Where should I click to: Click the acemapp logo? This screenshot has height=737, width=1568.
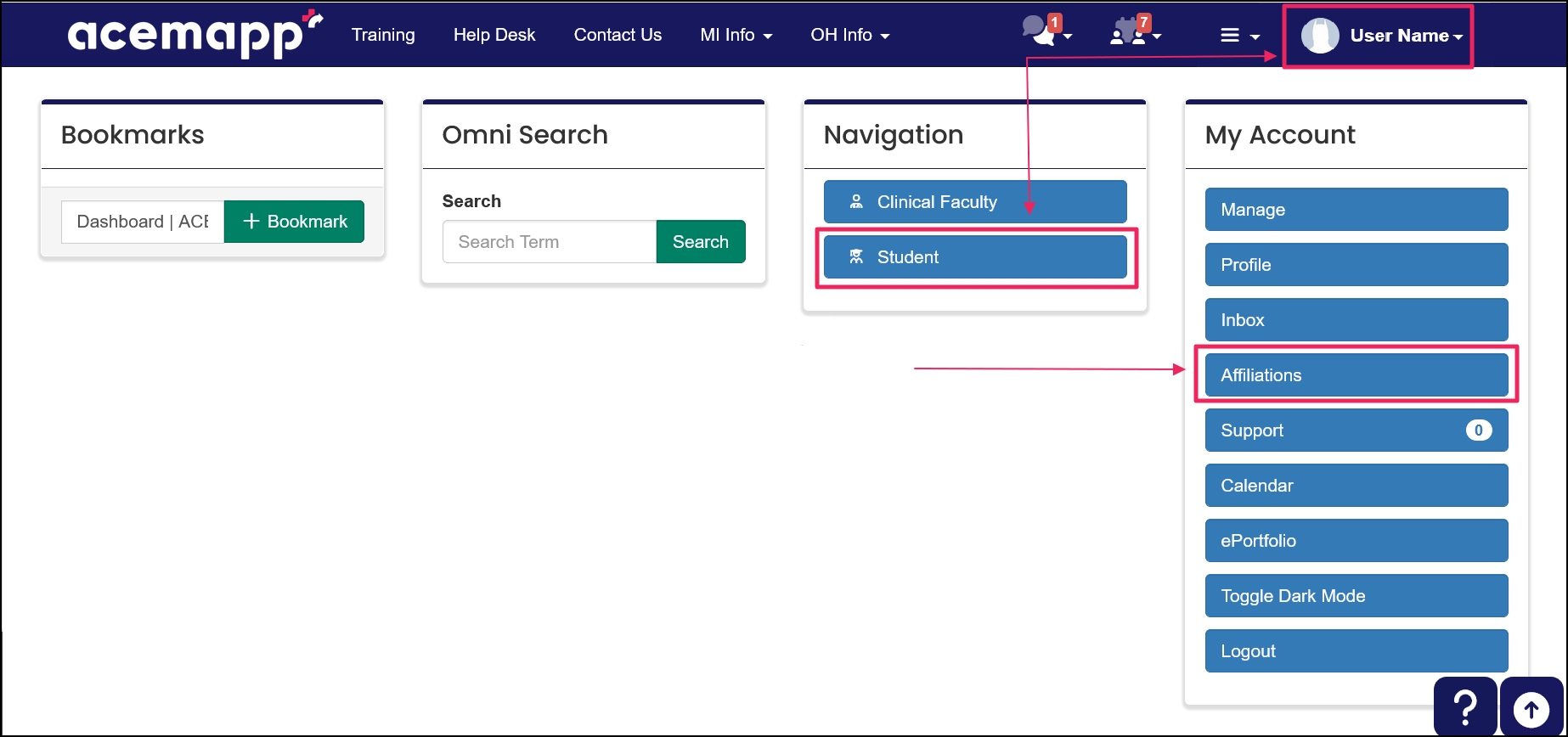[x=195, y=34]
